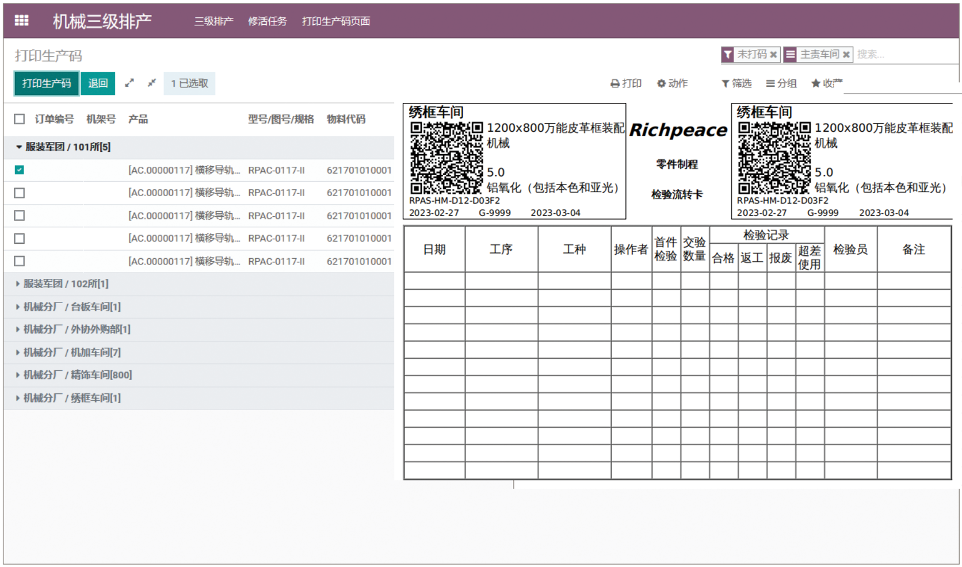Open the 三级排产 menu

(213, 21)
